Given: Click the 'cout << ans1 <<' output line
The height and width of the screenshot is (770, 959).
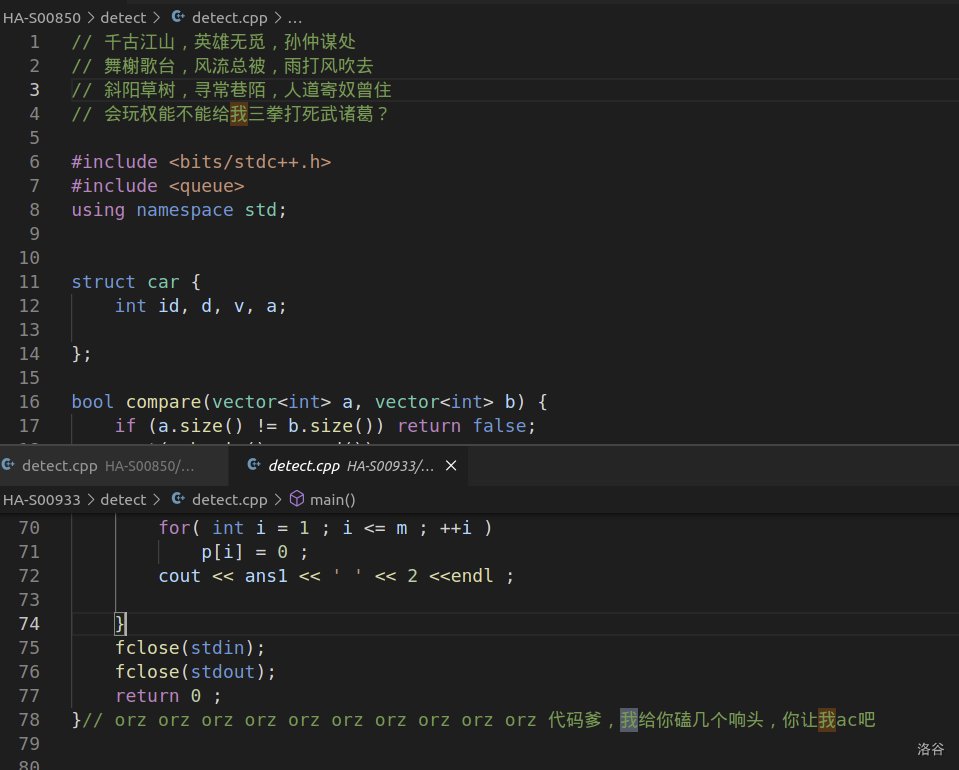Looking at the screenshot, I should (x=336, y=576).
